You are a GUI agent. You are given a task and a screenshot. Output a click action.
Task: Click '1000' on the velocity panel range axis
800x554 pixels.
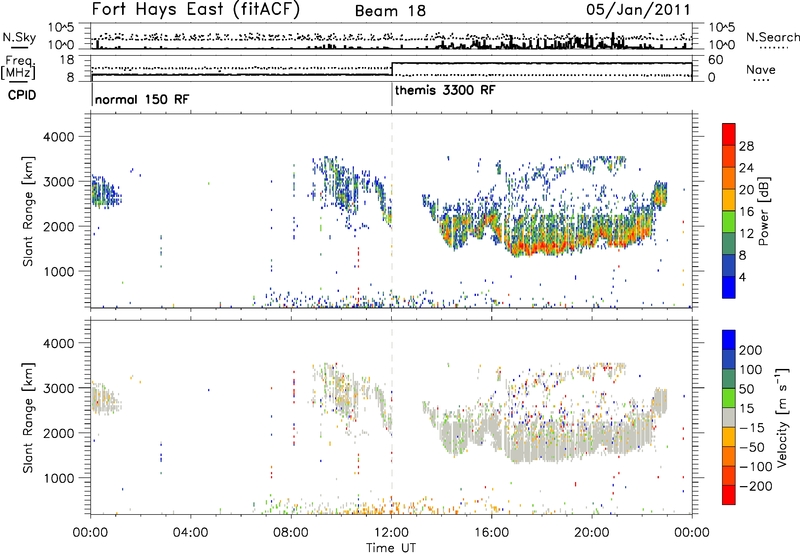(x=58, y=479)
